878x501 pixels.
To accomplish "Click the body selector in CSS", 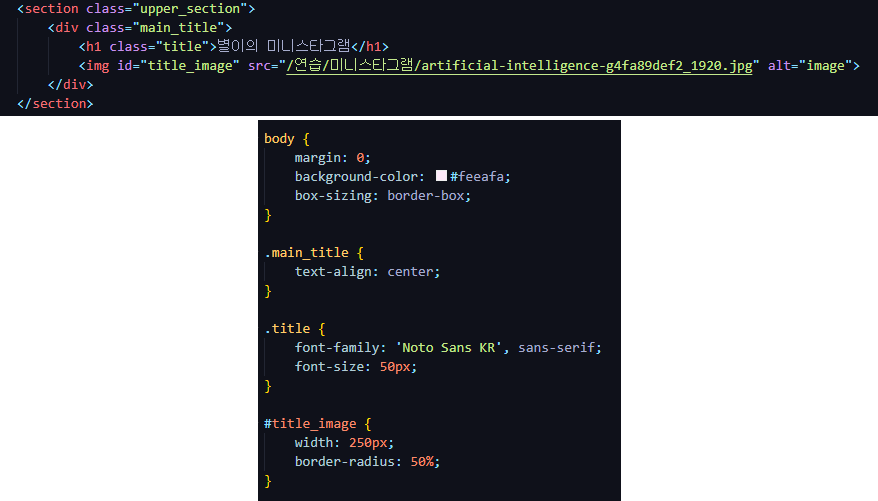I will [x=279, y=138].
